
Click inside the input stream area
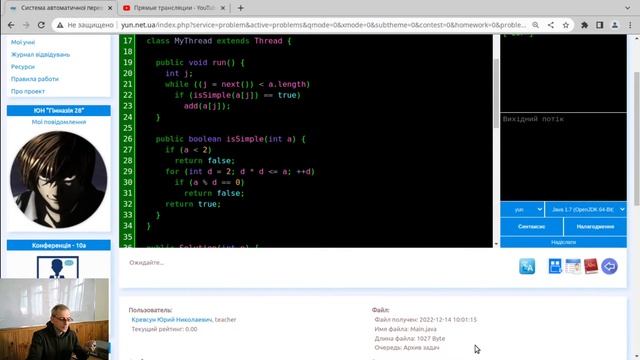pos(563,73)
